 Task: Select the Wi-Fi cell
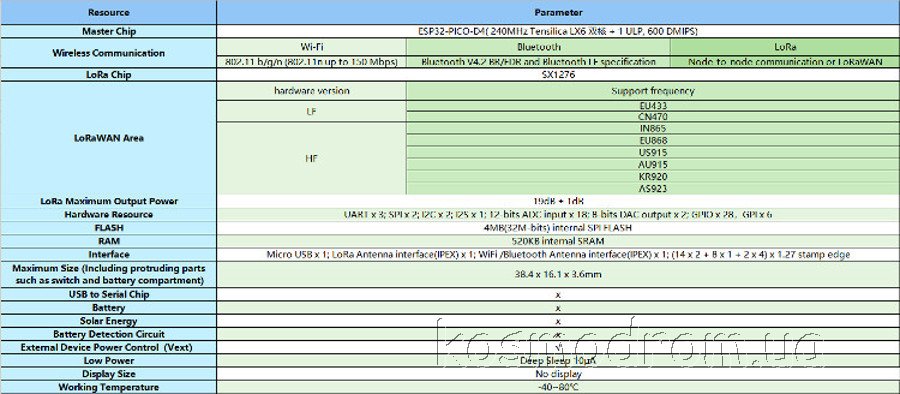(312, 47)
